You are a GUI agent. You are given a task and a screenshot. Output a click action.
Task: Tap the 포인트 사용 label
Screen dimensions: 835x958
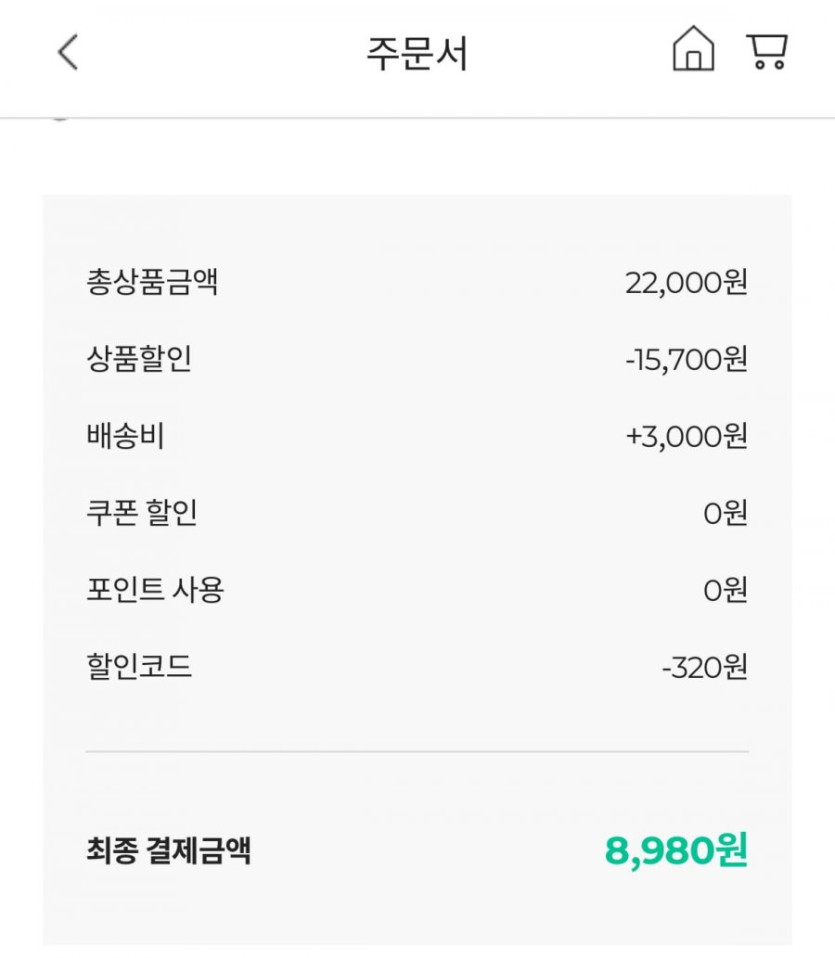tap(155, 590)
